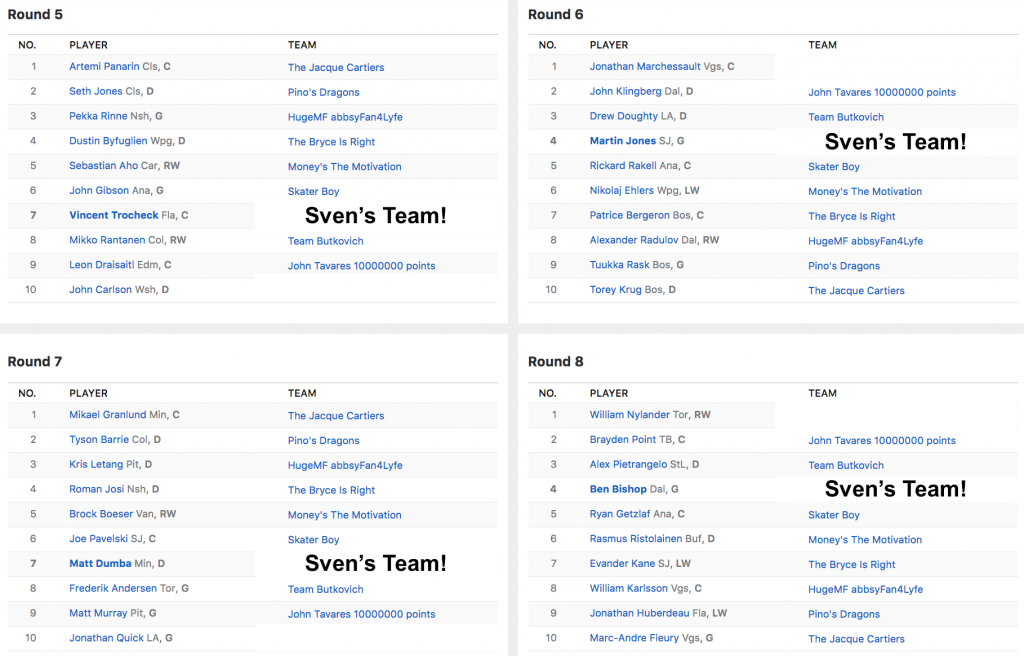Click Skater Boy team in Round 6
This screenshot has height=656, width=1024.
coord(834,167)
